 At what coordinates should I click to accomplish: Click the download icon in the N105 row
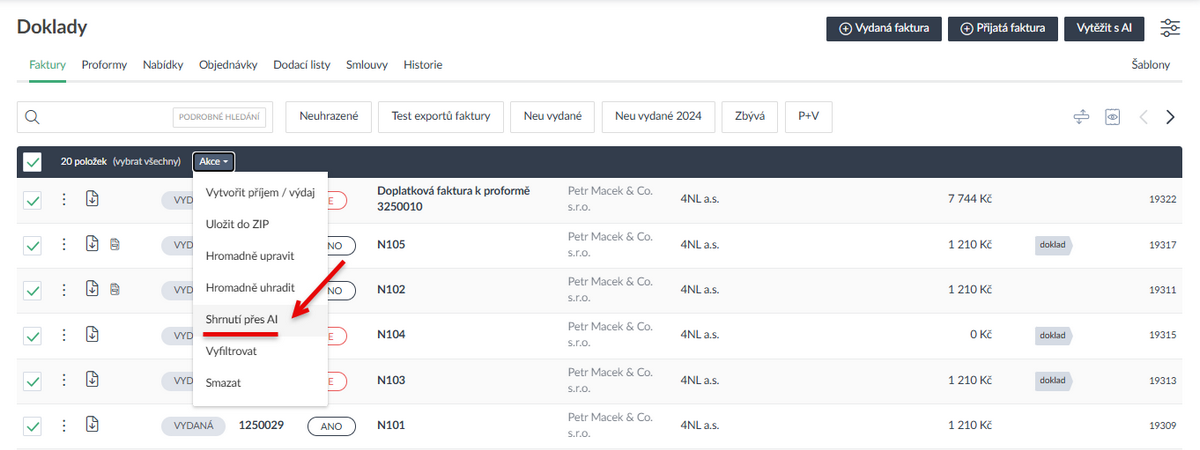(92, 244)
